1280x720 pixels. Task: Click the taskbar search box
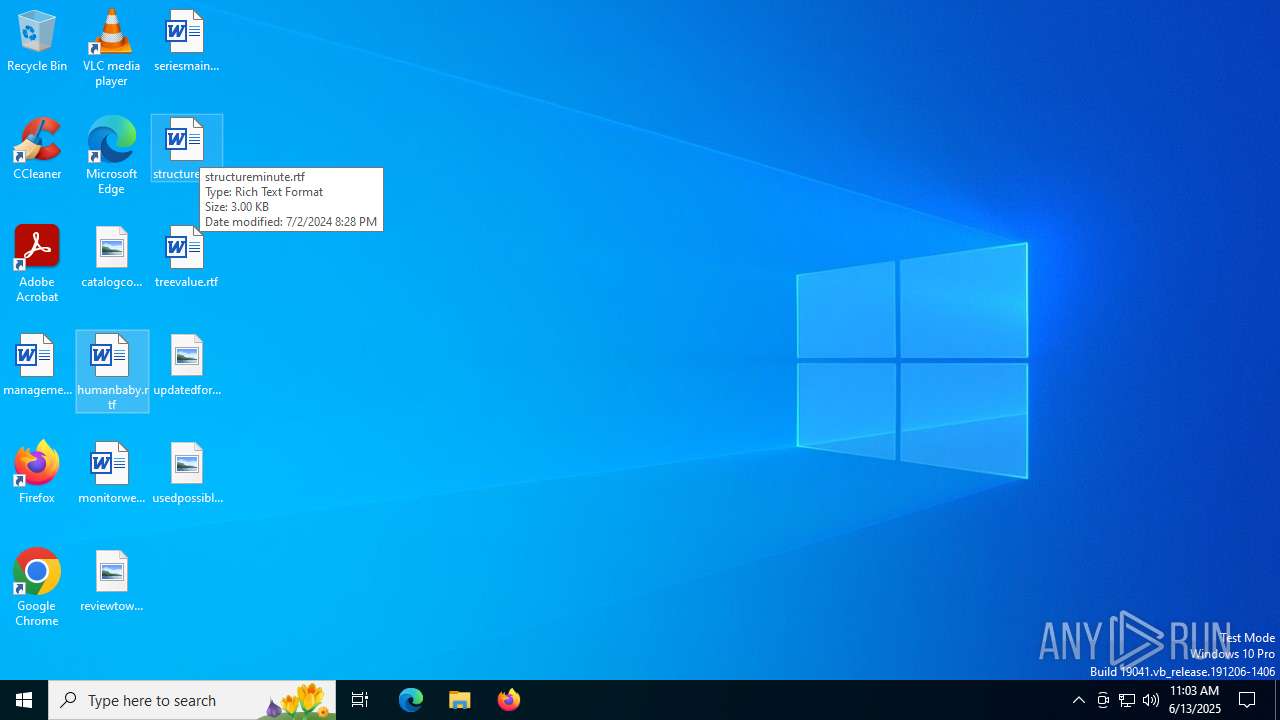192,700
